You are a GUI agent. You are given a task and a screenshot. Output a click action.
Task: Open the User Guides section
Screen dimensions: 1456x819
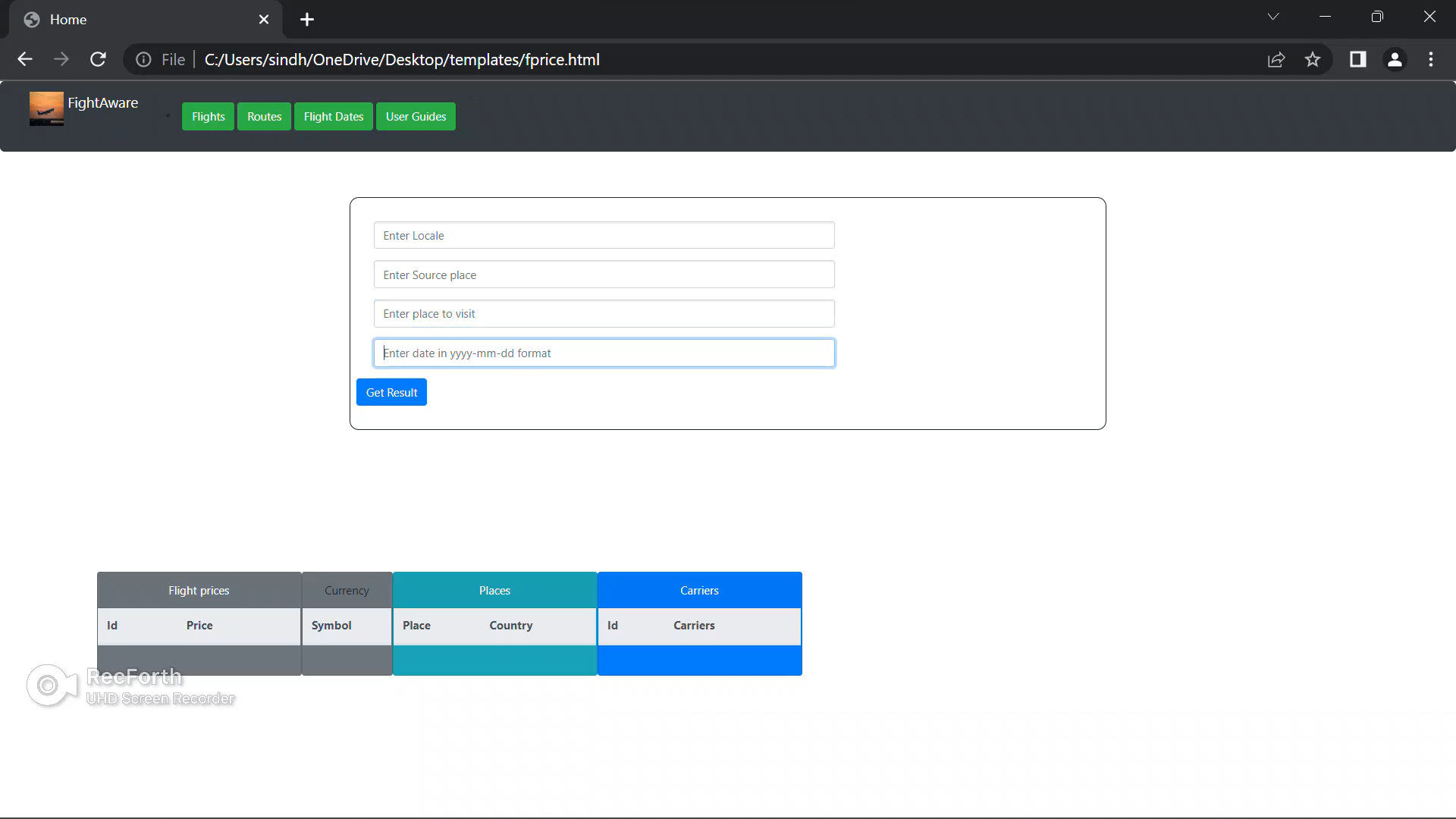(x=415, y=116)
